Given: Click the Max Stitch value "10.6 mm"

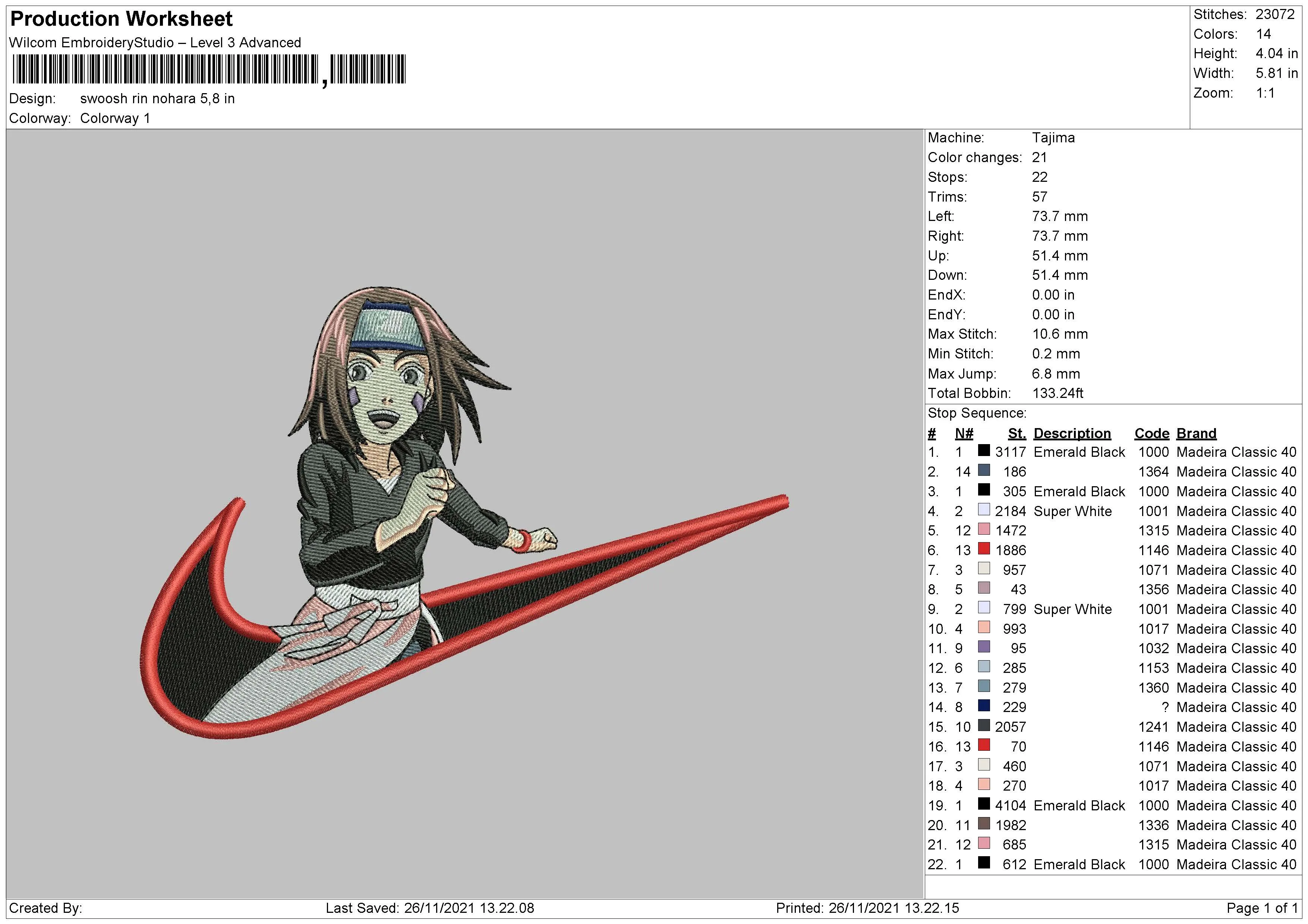Looking at the screenshot, I should point(1060,334).
